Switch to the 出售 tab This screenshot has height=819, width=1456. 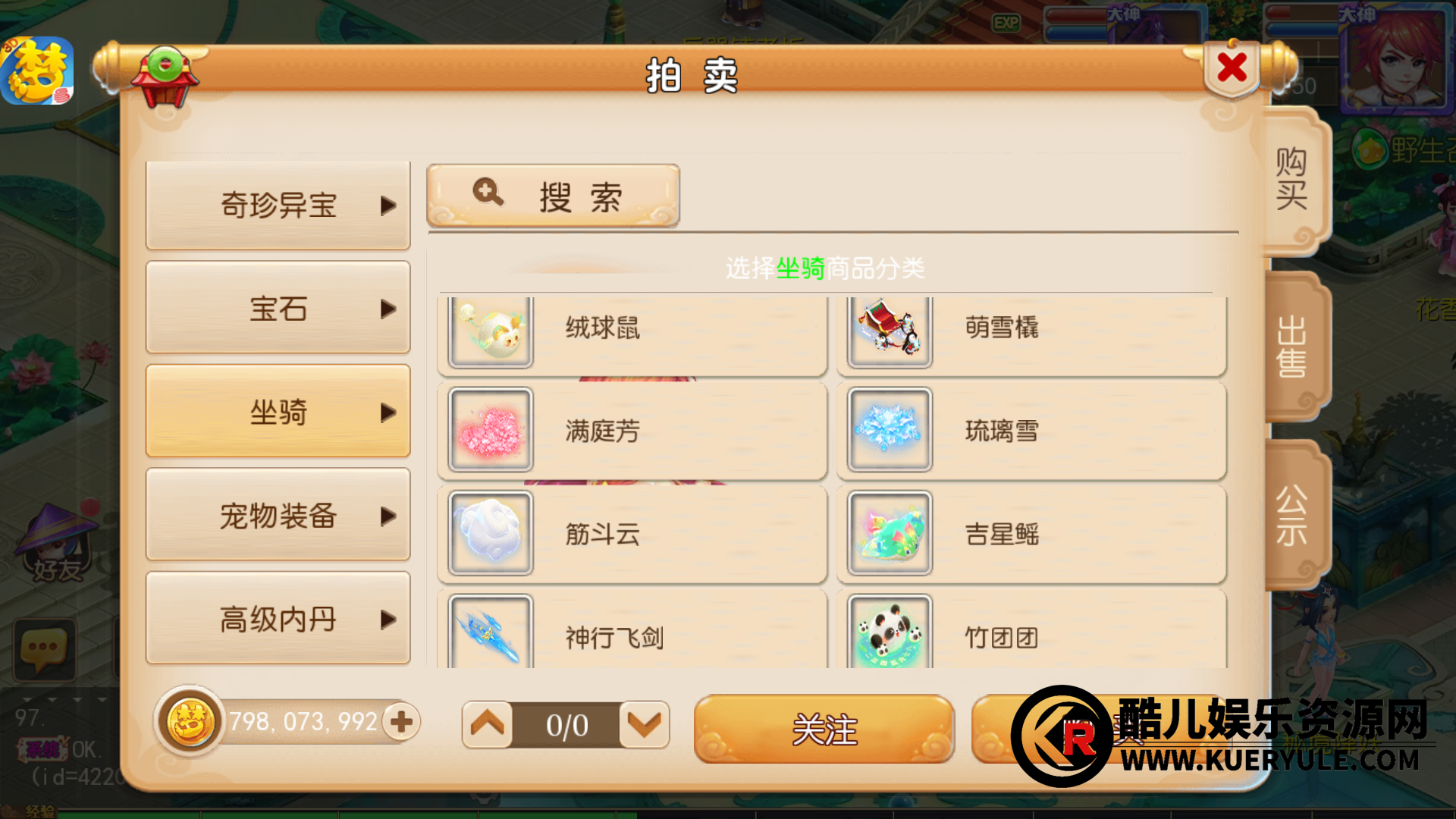(1293, 347)
